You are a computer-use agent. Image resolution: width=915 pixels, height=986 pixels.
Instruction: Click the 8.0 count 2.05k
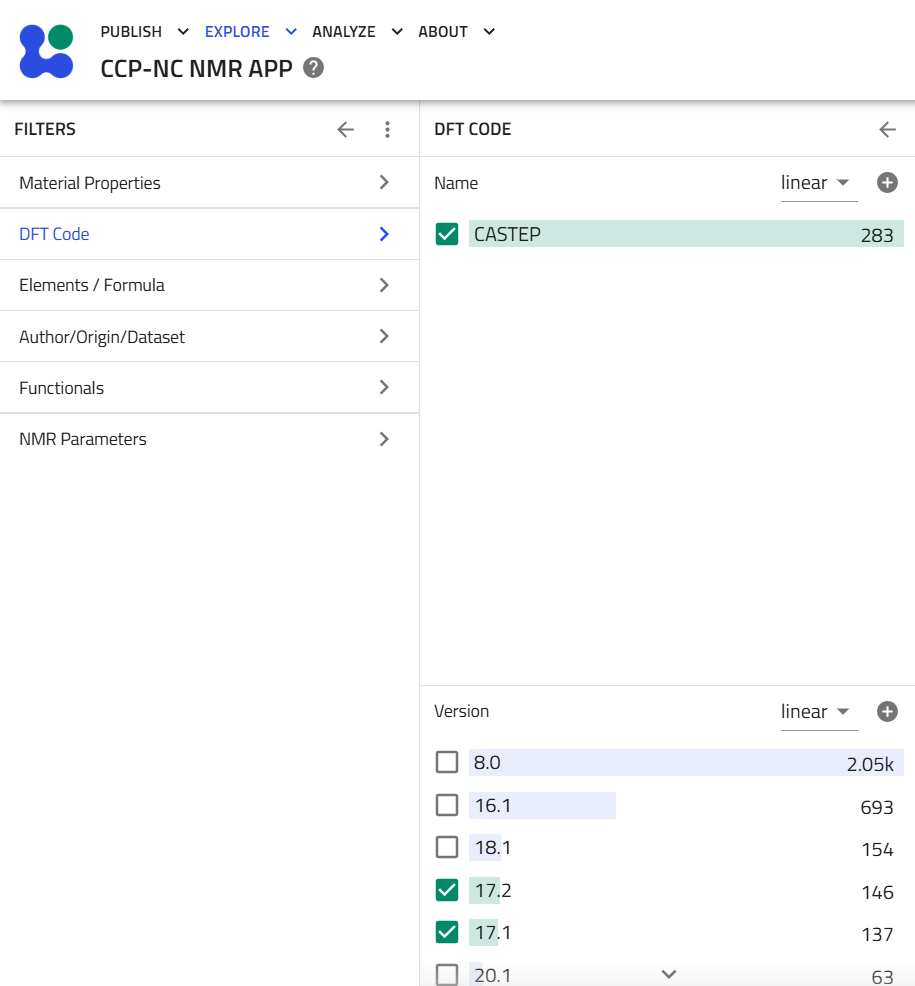point(870,764)
